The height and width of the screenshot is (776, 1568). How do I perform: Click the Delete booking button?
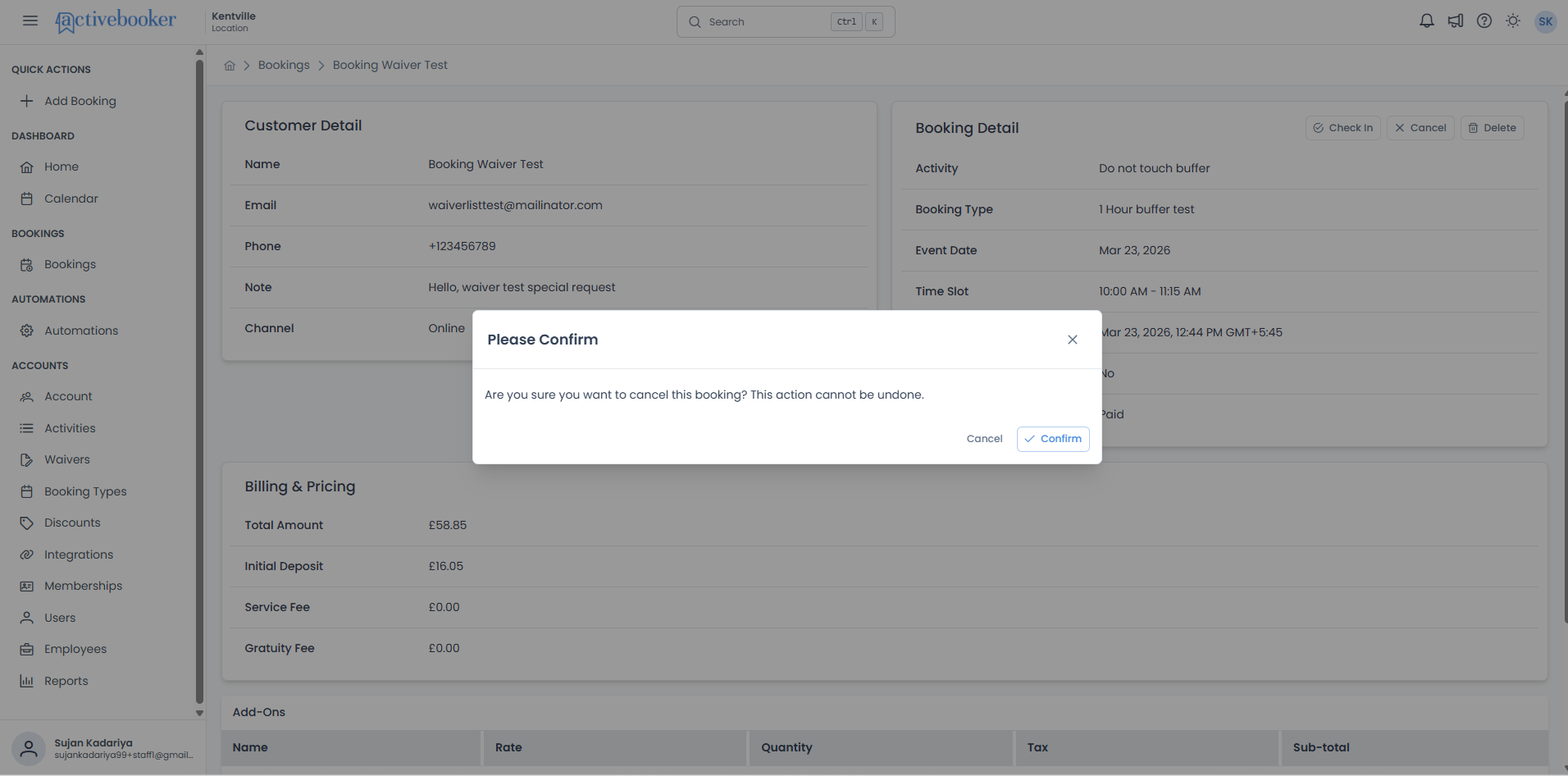coord(1492,128)
